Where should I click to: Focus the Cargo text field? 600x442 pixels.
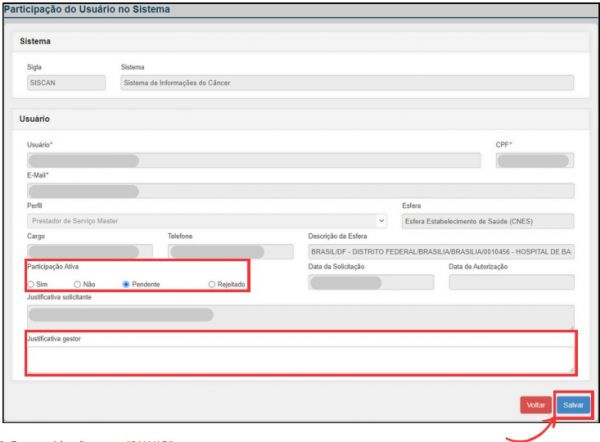[x=90, y=252]
